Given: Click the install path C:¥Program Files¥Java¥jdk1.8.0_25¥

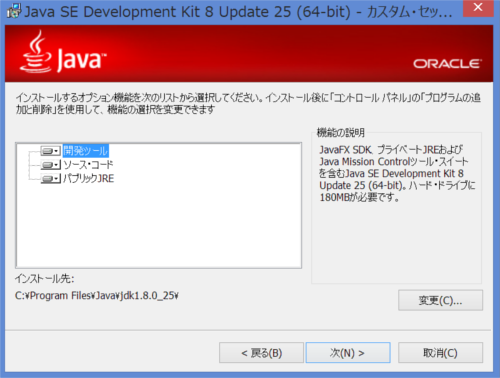Looking at the screenshot, I should (97, 296).
